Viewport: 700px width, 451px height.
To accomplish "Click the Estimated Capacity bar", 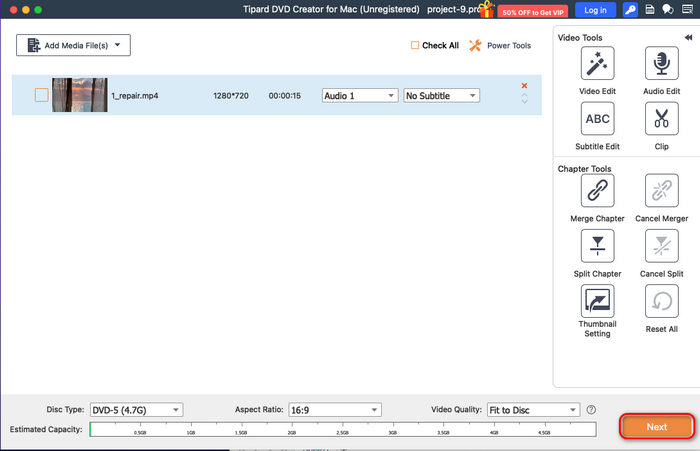I will tap(343, 429).
